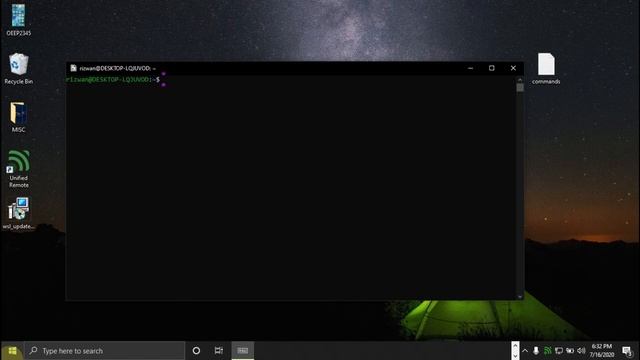640x360 pixels.
Task: Click the Type here to search box
Action: click(104, 351)
